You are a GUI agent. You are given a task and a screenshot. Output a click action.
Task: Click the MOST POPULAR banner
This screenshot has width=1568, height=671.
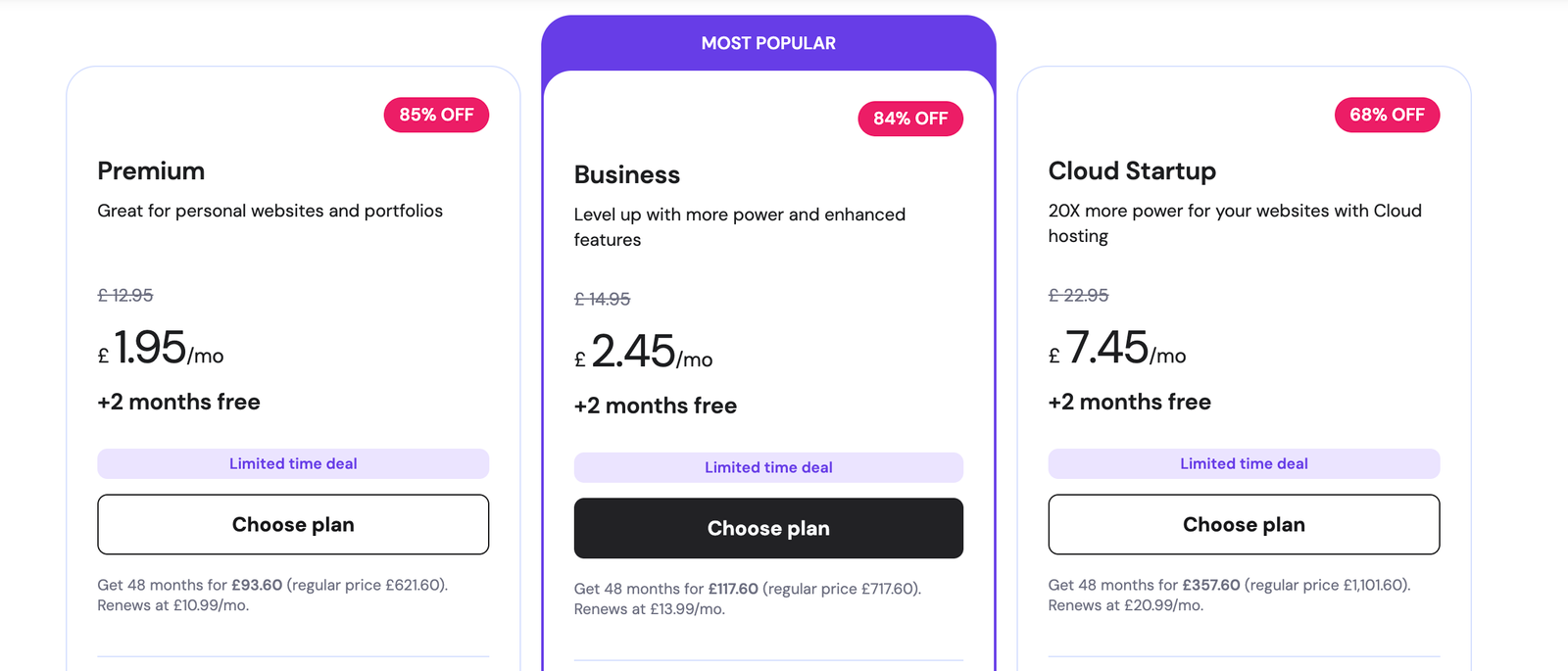pyautogui.click(x=768, y=43)
